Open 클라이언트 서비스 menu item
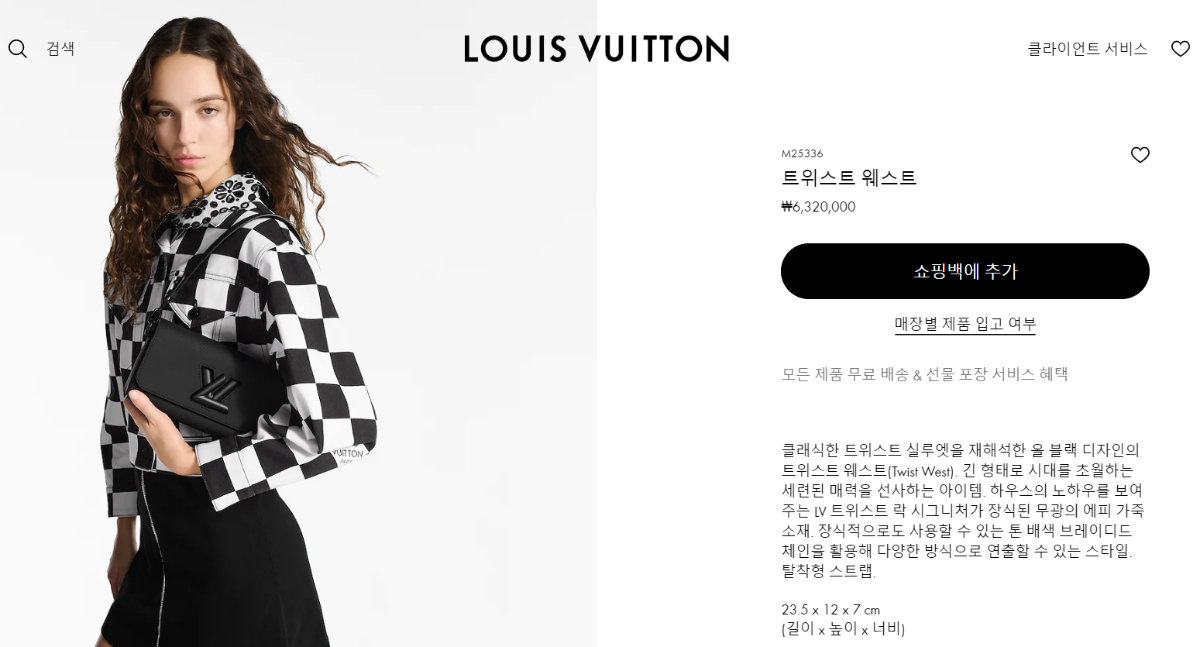Viewport: 1200px width, 647px height. coord(1087,48)
